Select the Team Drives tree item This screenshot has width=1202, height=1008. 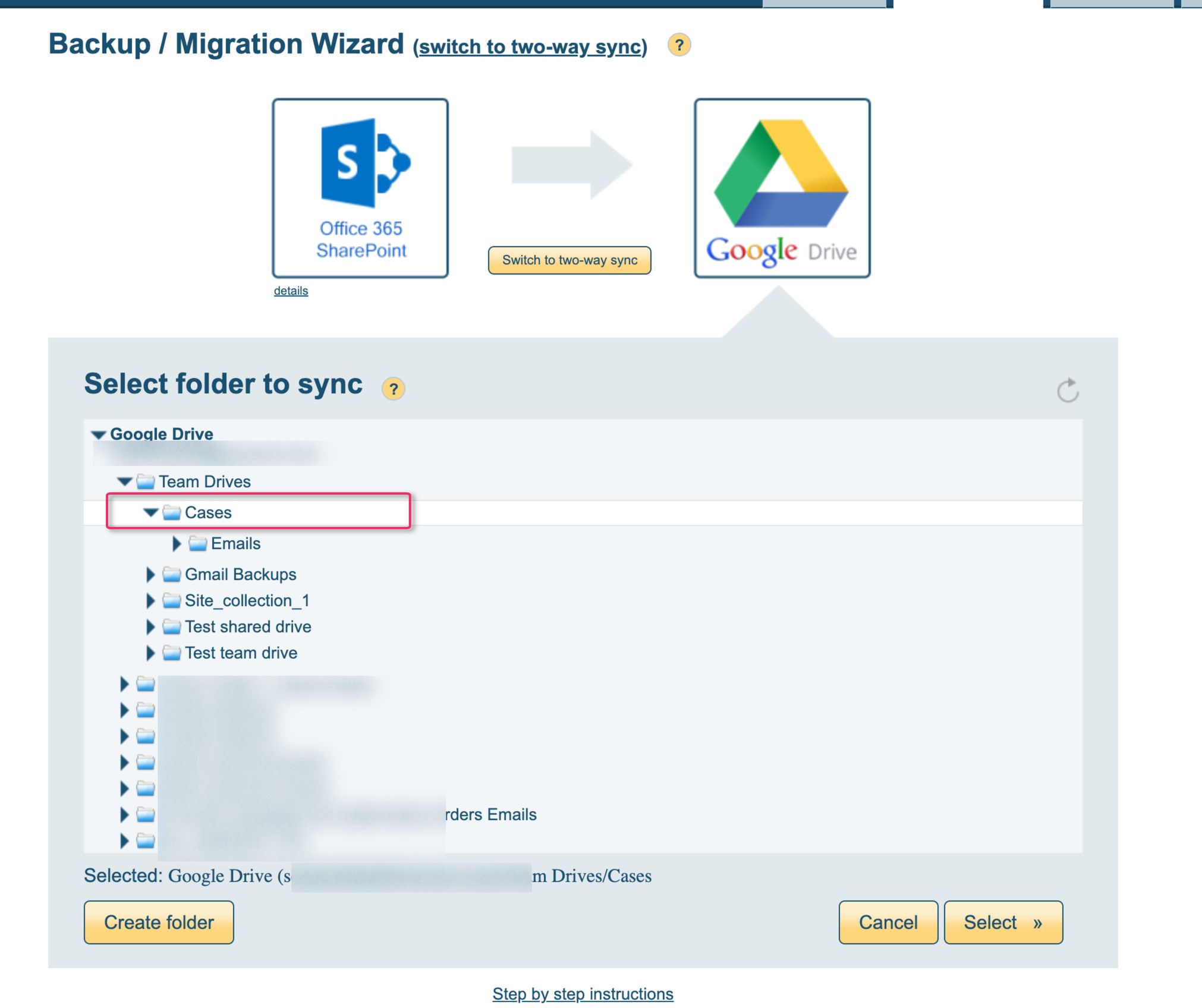point(204,481)
